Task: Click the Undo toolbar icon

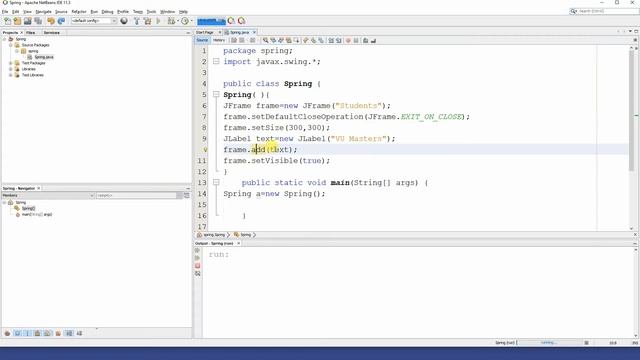Action: pyautogui.click(x=51, y=21)
